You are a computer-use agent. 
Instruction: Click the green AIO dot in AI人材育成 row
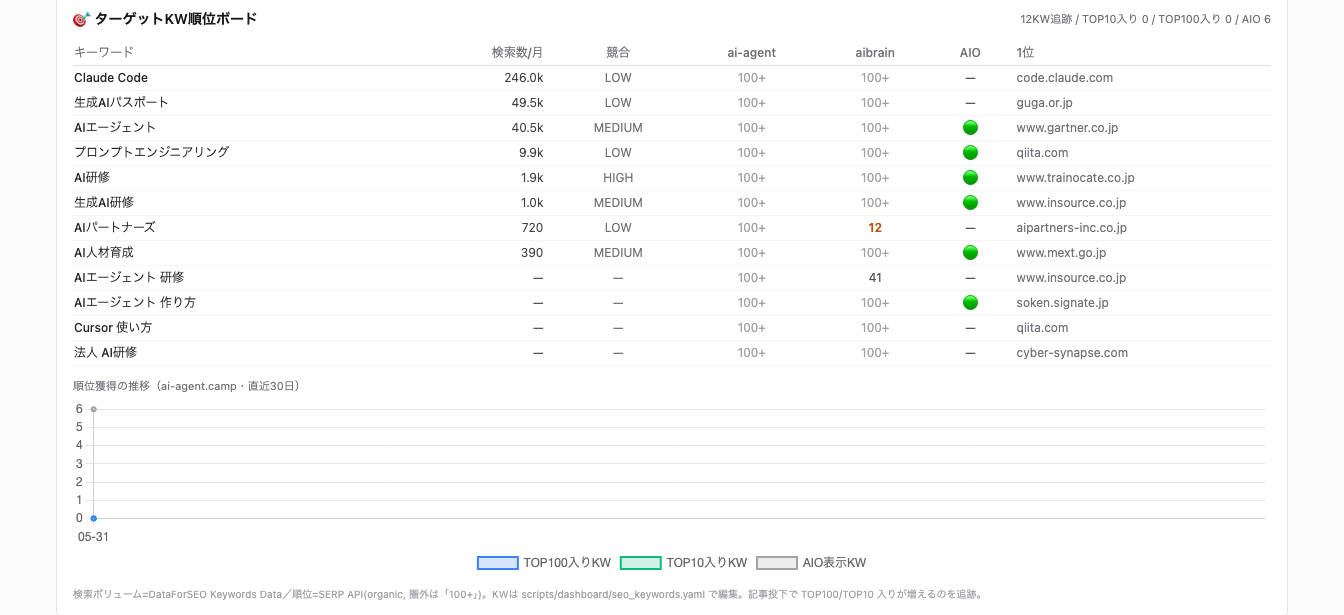point(970,253)
